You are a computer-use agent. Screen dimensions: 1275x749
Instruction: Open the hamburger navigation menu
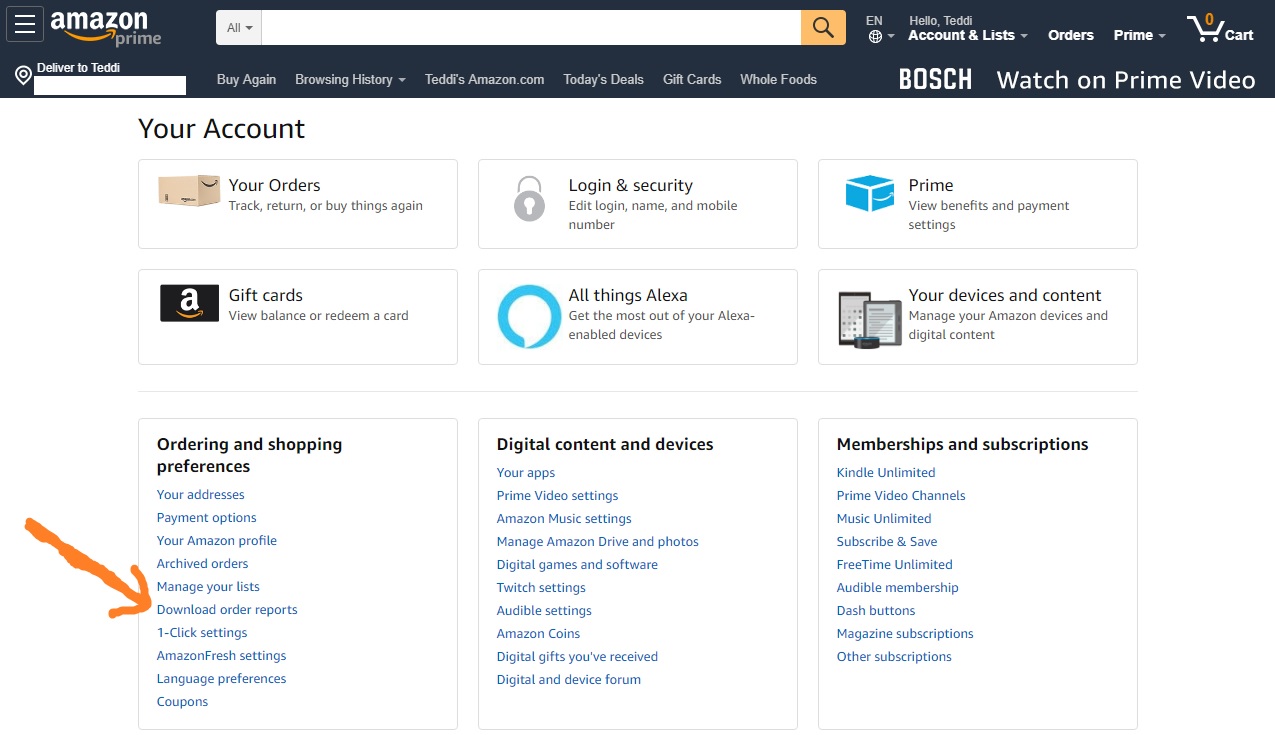click(x=25, y=23)
